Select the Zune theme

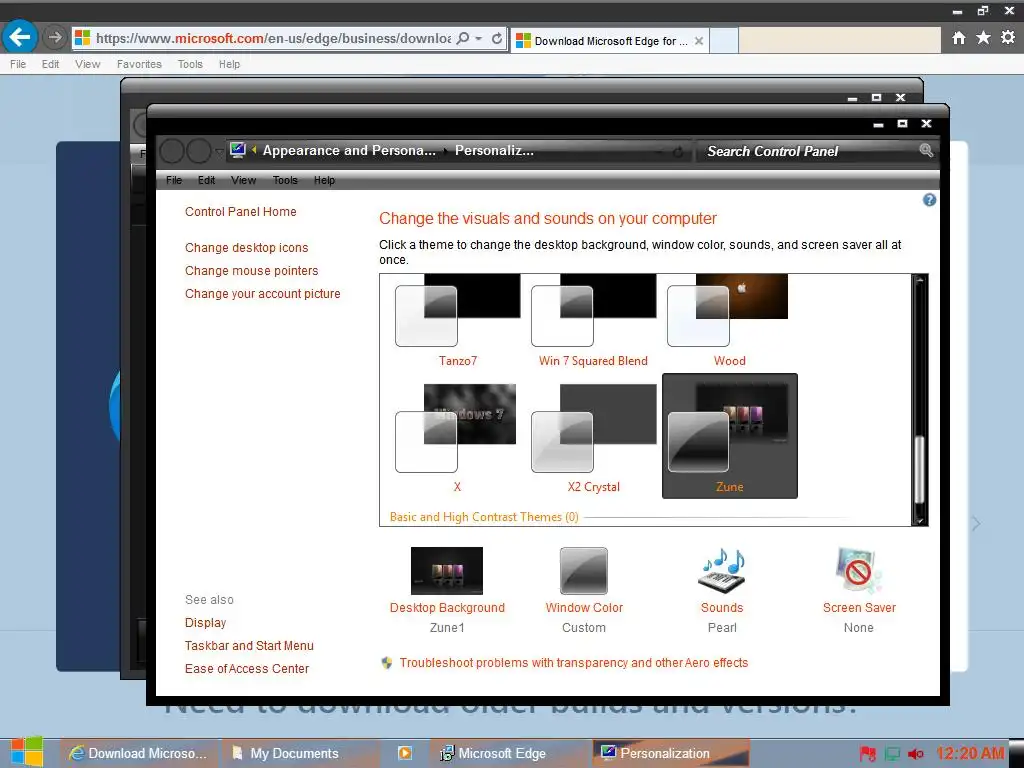point(729,436)
